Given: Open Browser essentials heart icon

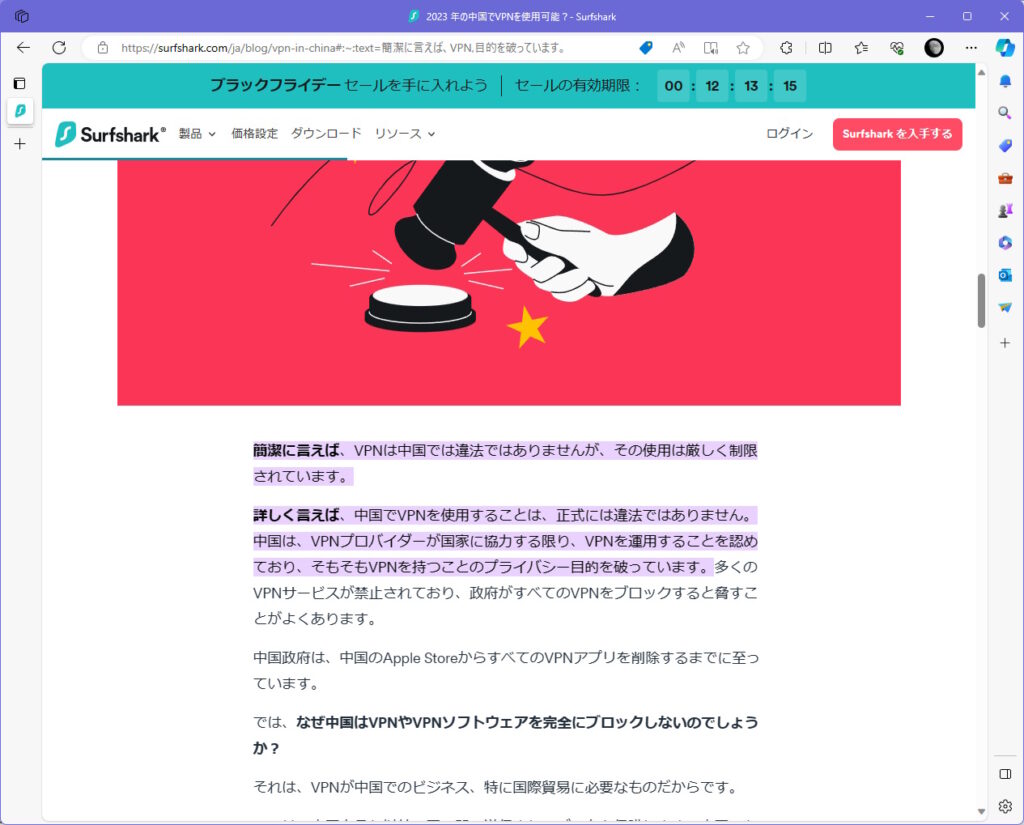Looking at the screenshot, I should tap(897, 48).
